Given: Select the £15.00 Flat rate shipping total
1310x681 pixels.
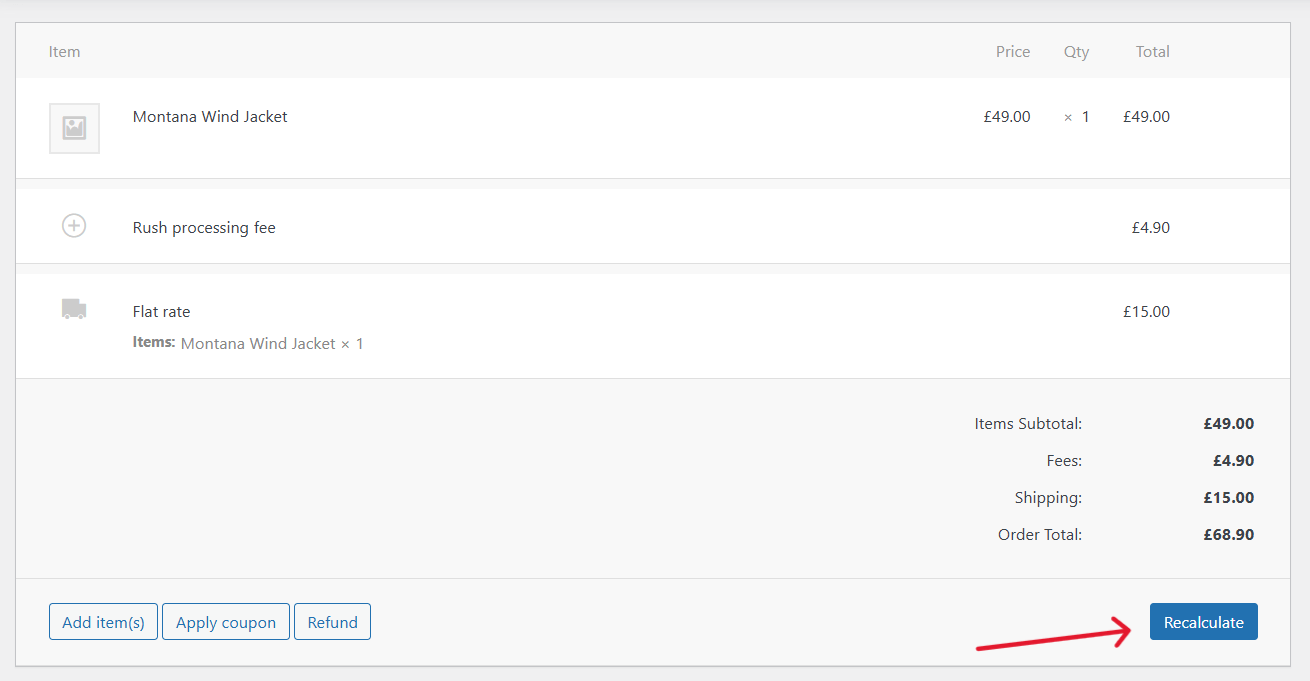Looking at the screenshot, I should pyautogui.click(x=1146, y=311).
